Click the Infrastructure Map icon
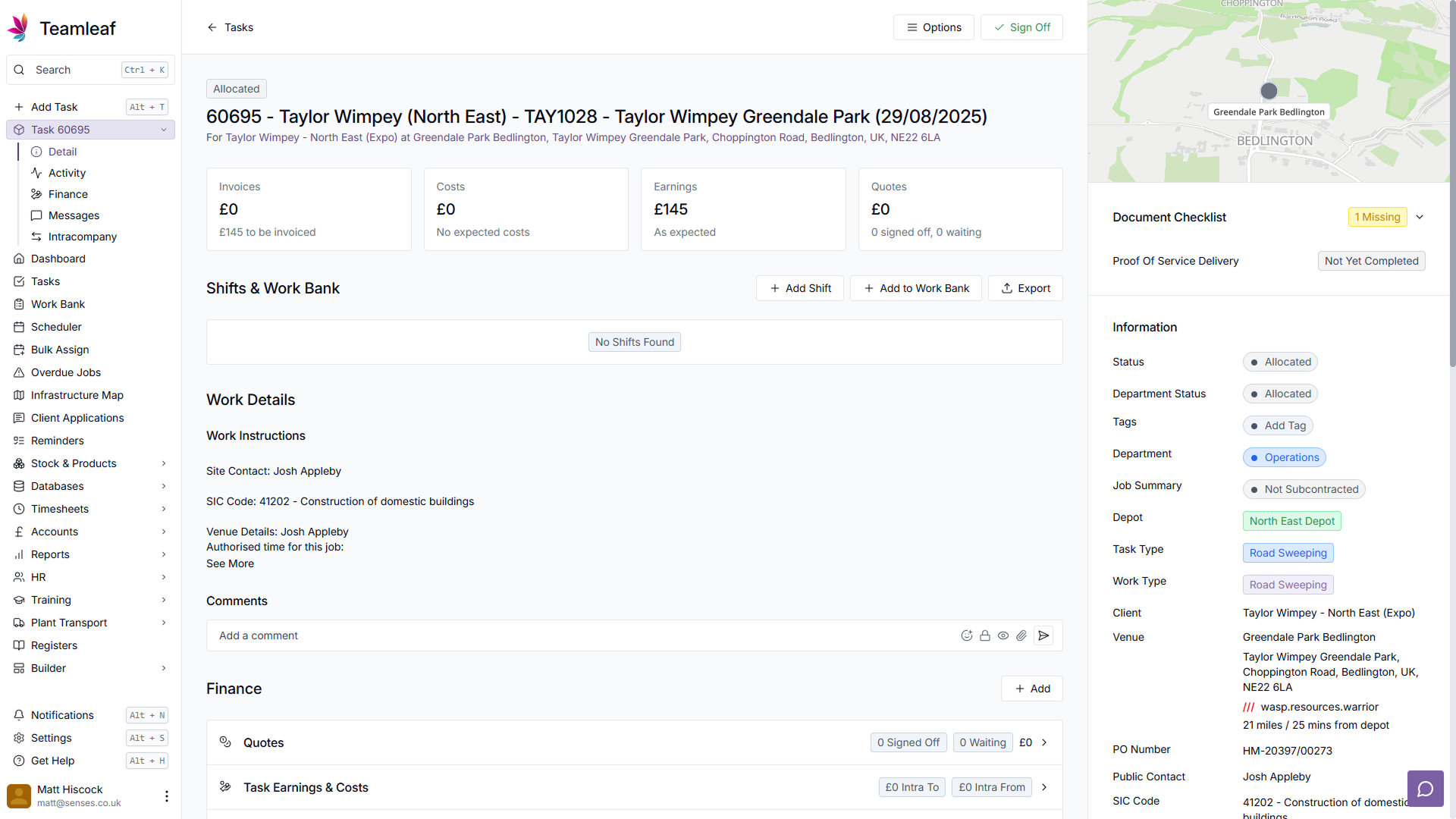This screenshot has height=819, width=1456. pos(19,395)
